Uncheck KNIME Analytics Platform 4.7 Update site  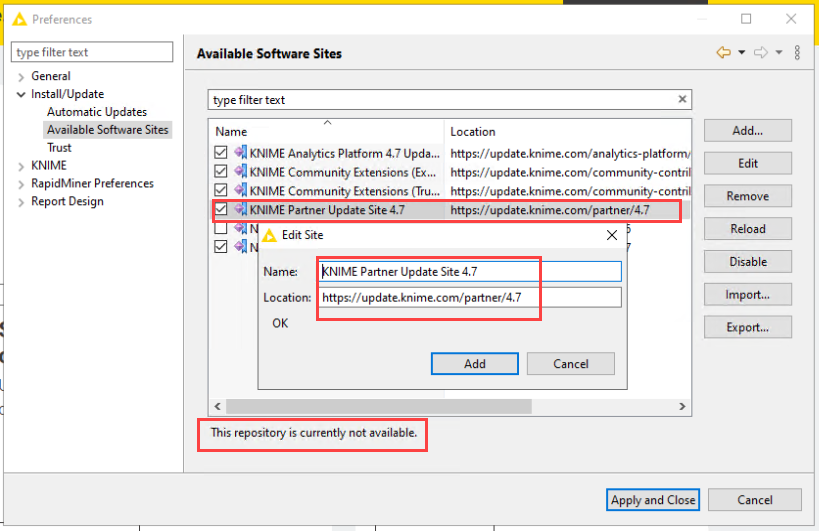(221, 152)
